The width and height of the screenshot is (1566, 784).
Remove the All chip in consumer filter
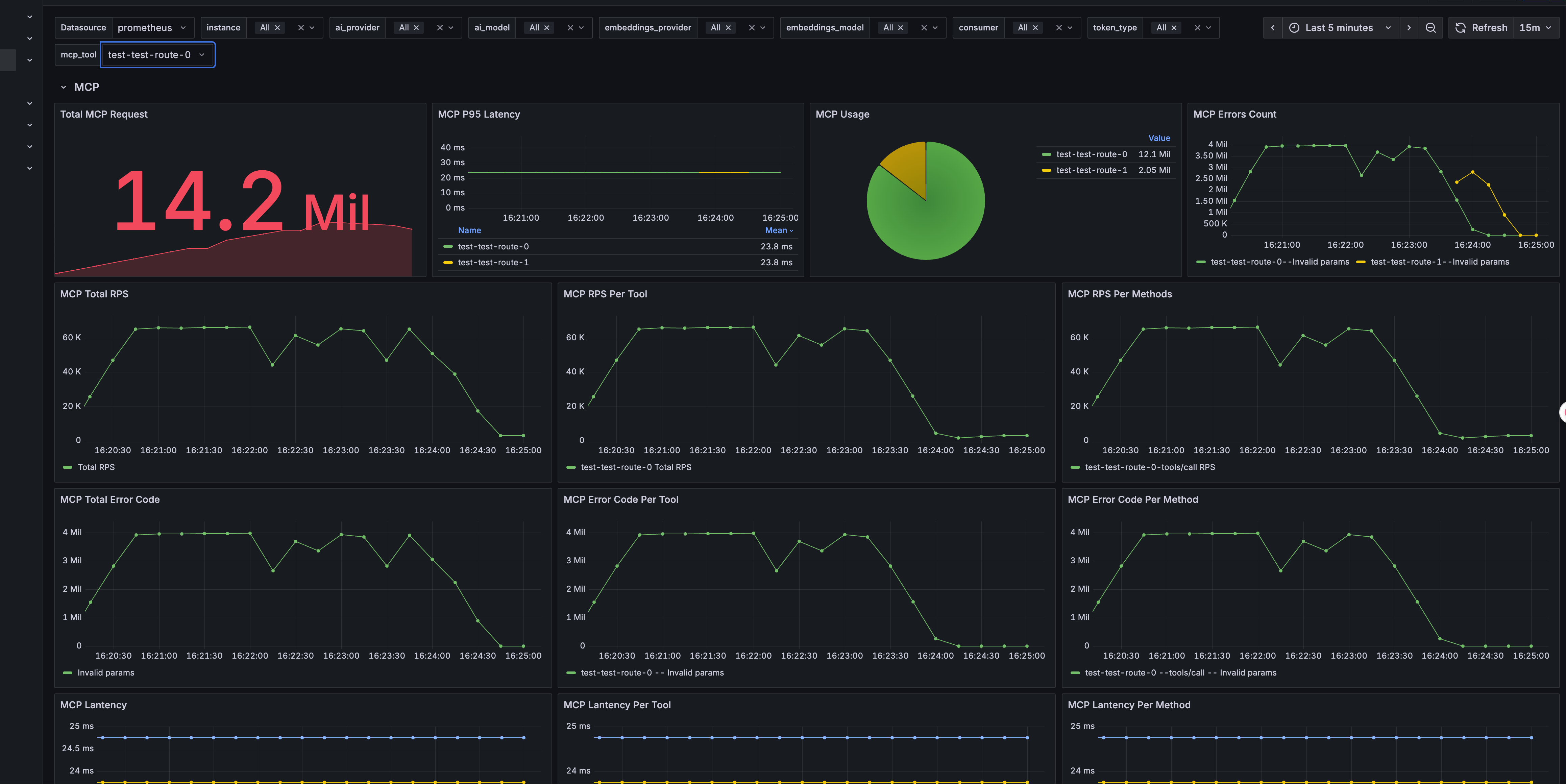1035,28
